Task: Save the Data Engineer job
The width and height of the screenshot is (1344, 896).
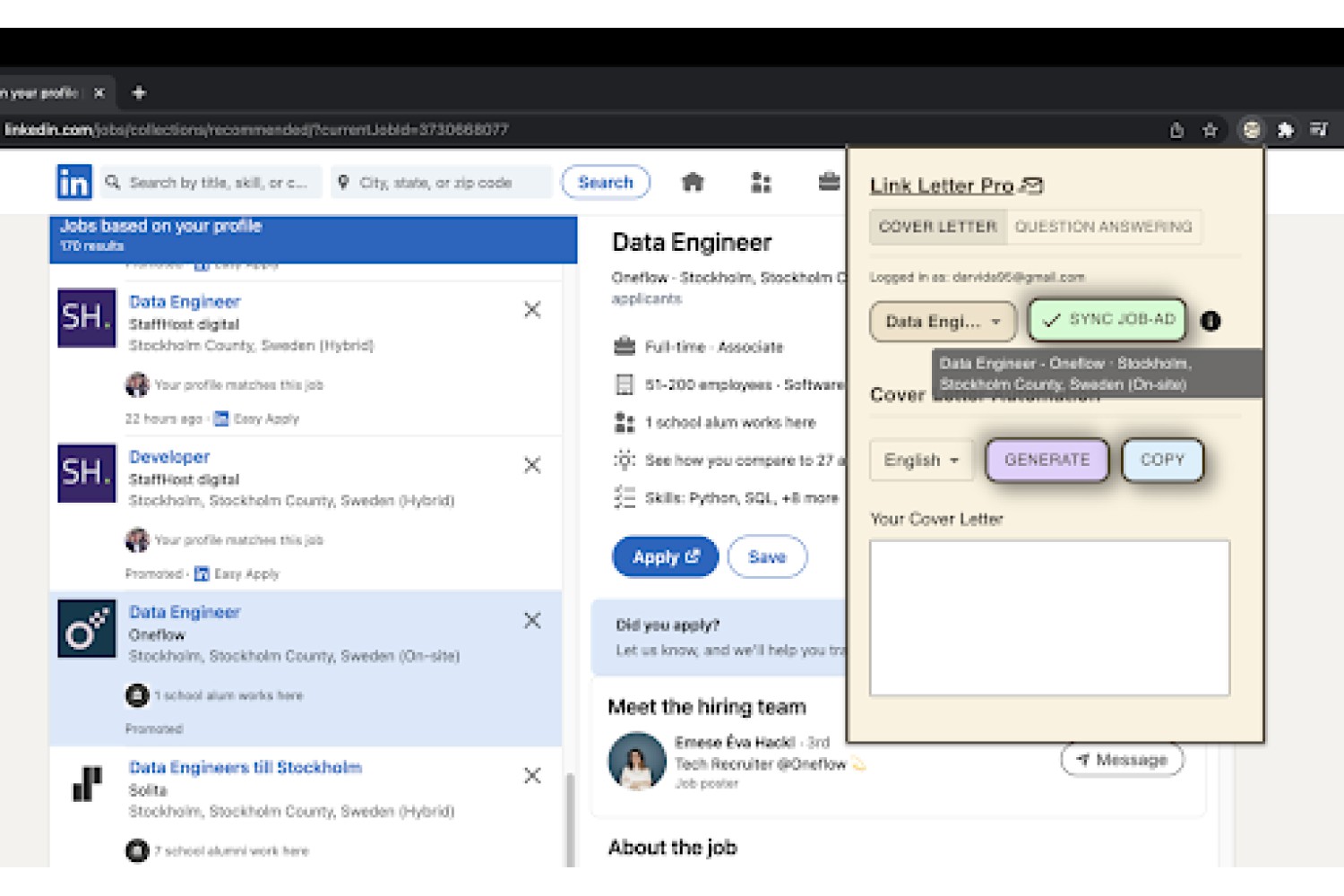Action: 767,556
